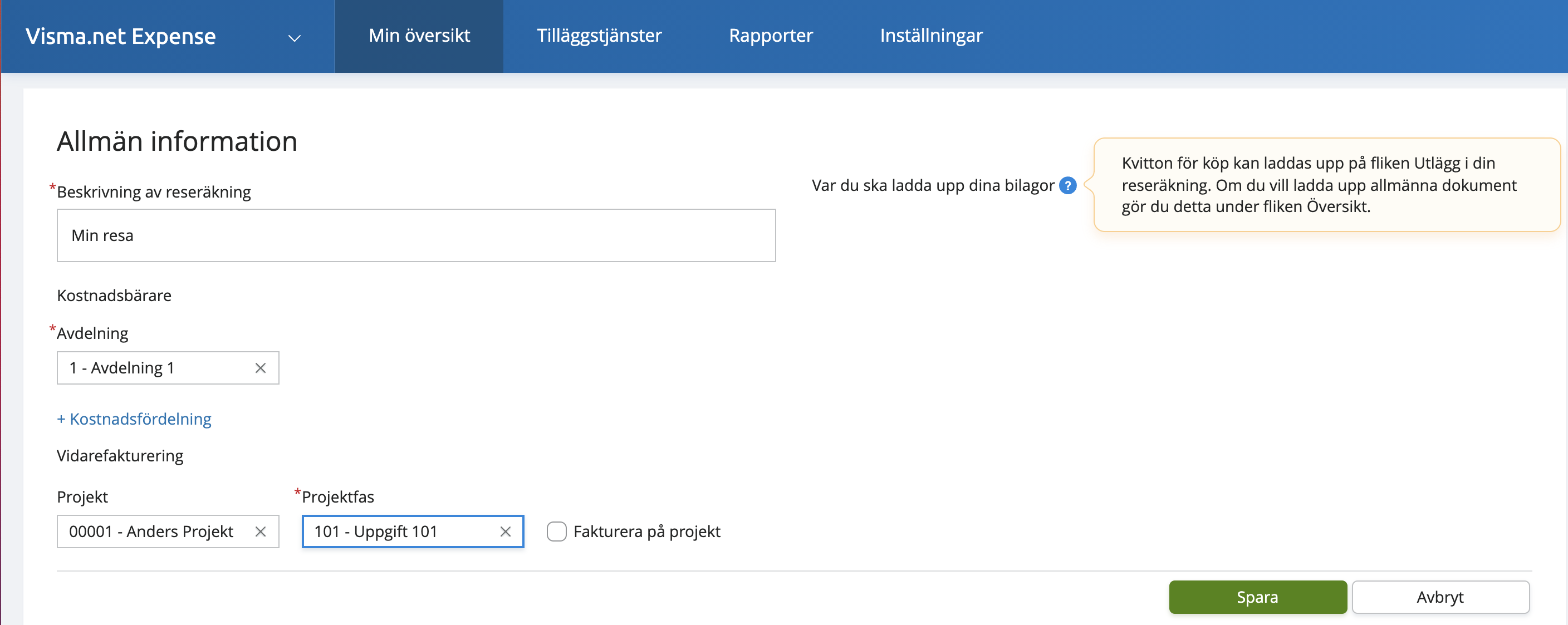Edit the Beskrivning av reseräkning text field
The height and width of the screenshot is (625, 1568).
click(416, 235)
